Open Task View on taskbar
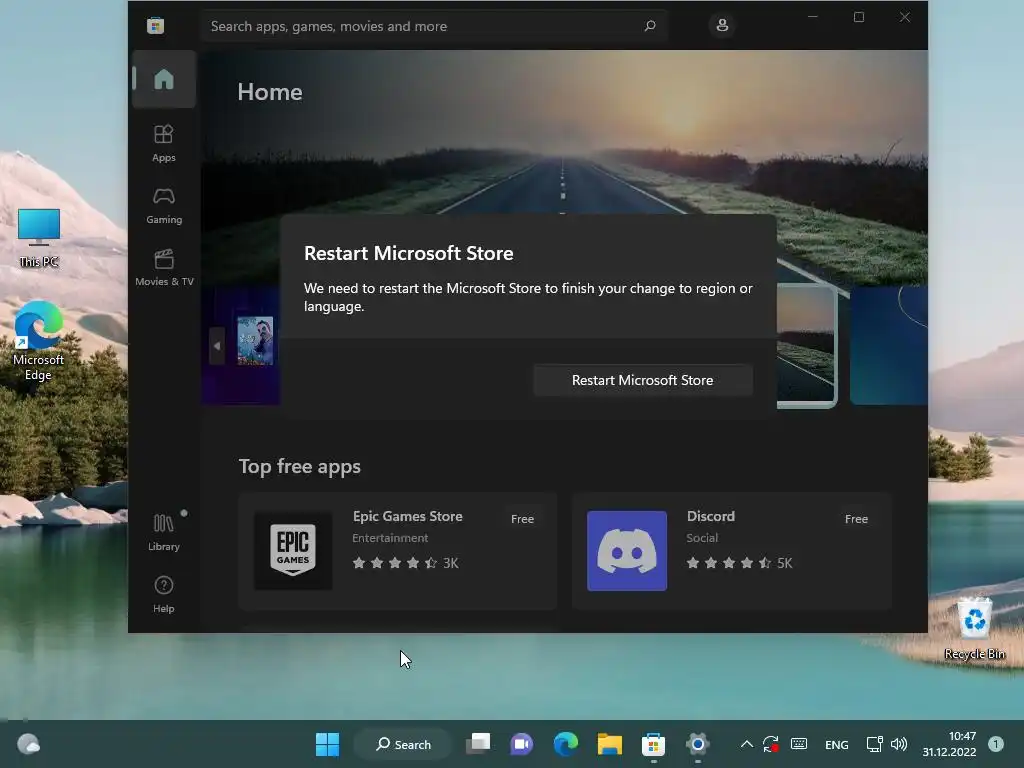 point(478,744)
